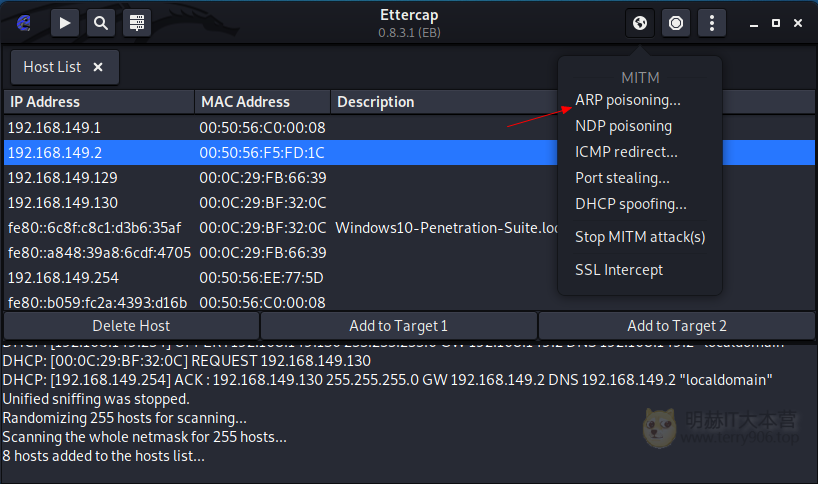The image size is (818, 484).
Task: Click MAC address 00:50:56:F5:FD:1C
Action: point(262,153)
